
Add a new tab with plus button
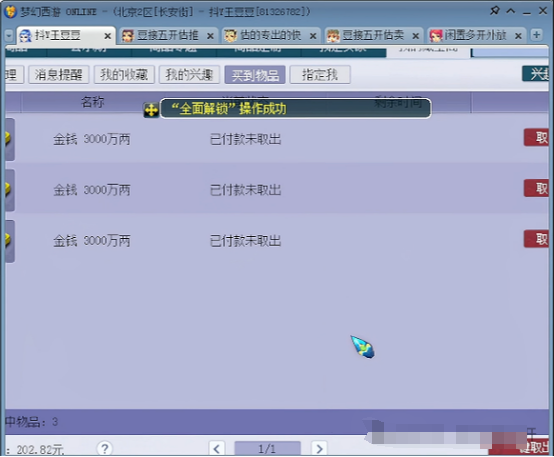click(x=536, y=35)
